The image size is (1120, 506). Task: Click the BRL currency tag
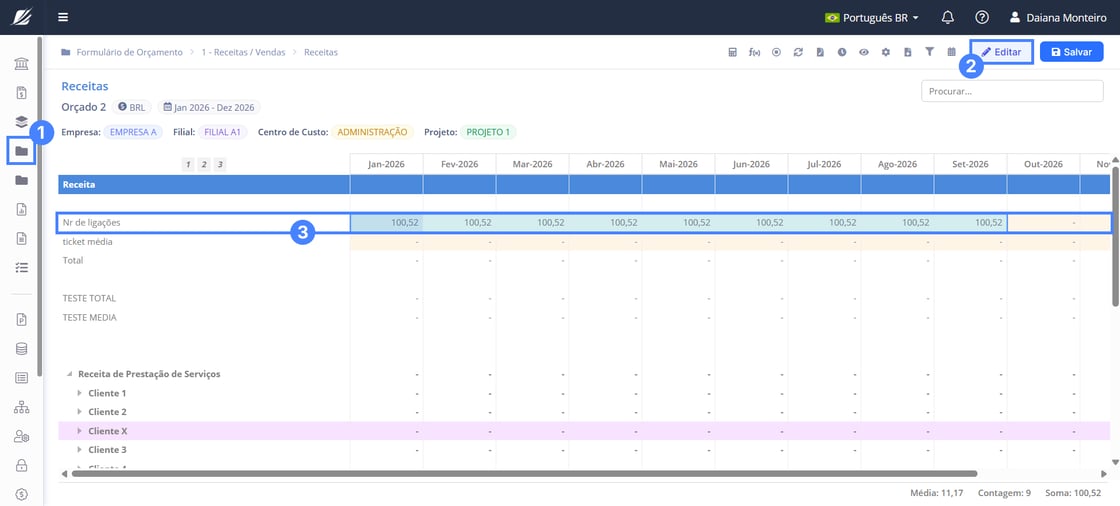click(x=131, y=107)
